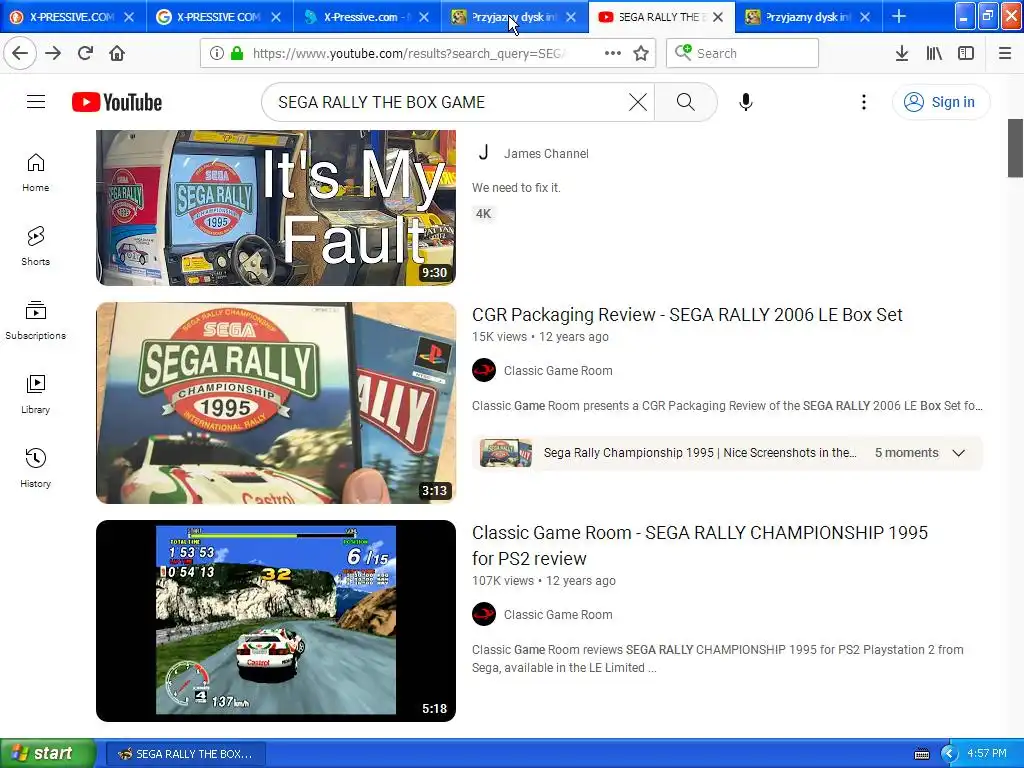
Task: Expand the 5 moments chevron
Action: coord(959,453)
